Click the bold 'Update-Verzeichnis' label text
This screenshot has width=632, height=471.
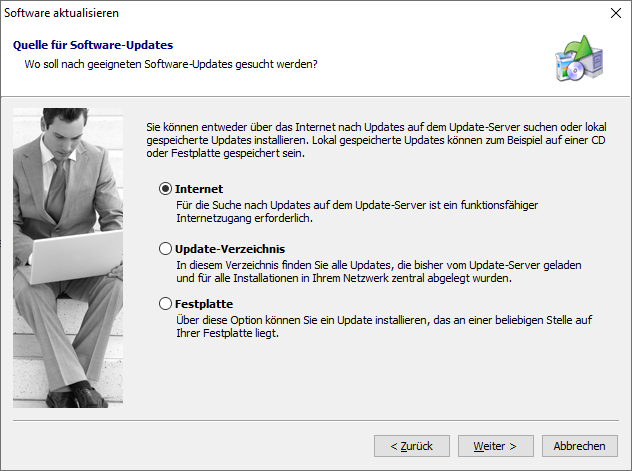click(230, 247)
